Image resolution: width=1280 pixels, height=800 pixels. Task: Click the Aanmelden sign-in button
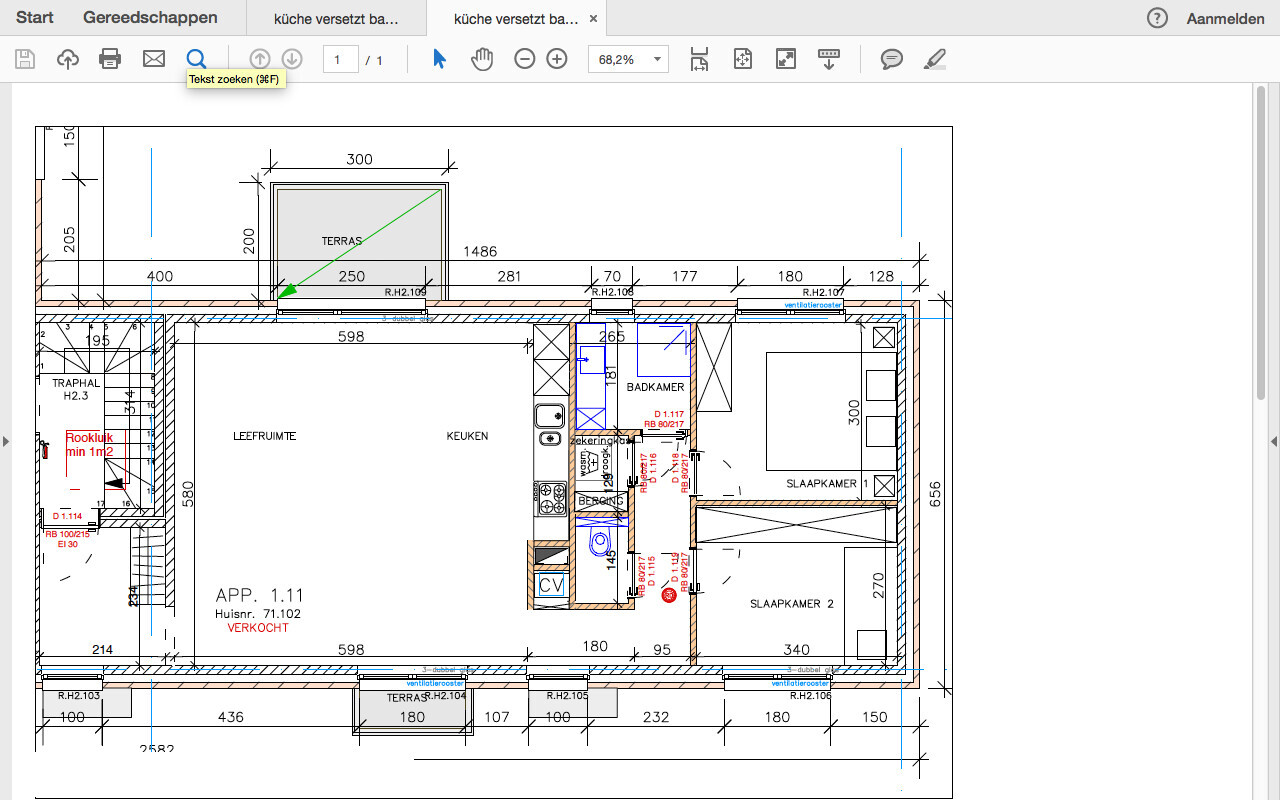point(1225,19)
